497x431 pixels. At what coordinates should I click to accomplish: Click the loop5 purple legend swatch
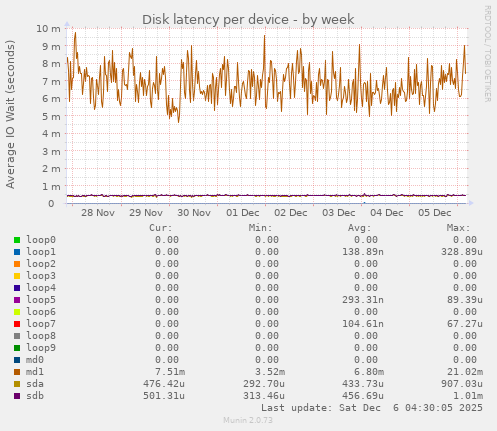pos(17,300)
